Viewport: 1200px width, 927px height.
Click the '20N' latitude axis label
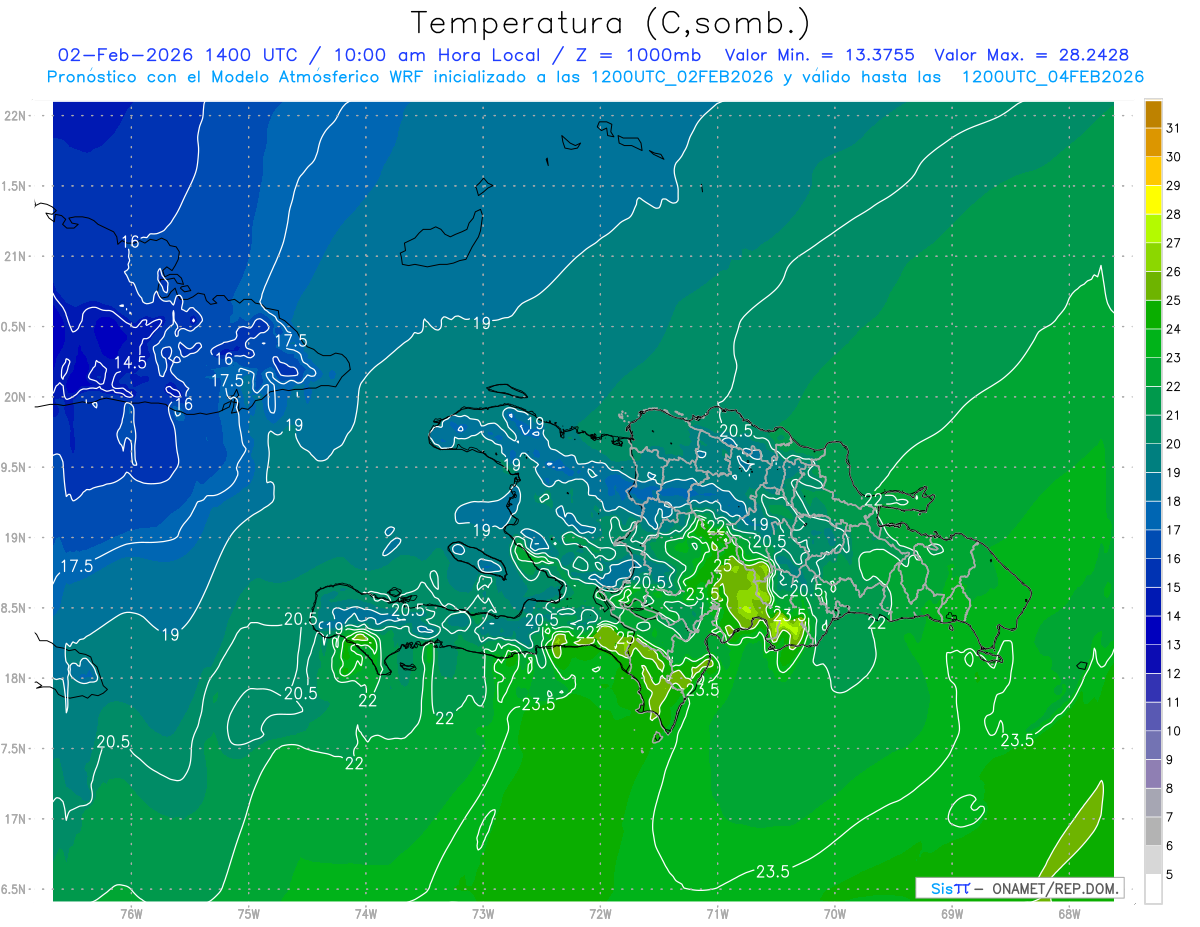coord(15,397)
